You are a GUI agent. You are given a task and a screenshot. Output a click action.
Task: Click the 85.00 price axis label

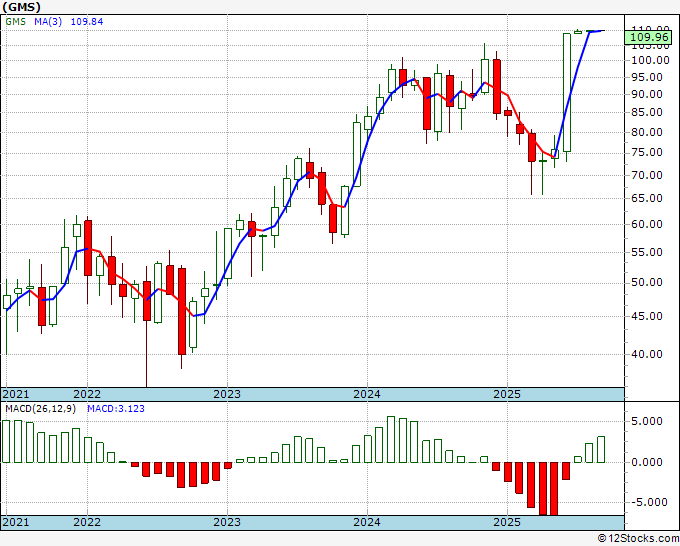pyautogui.click(x=647, y=112)
